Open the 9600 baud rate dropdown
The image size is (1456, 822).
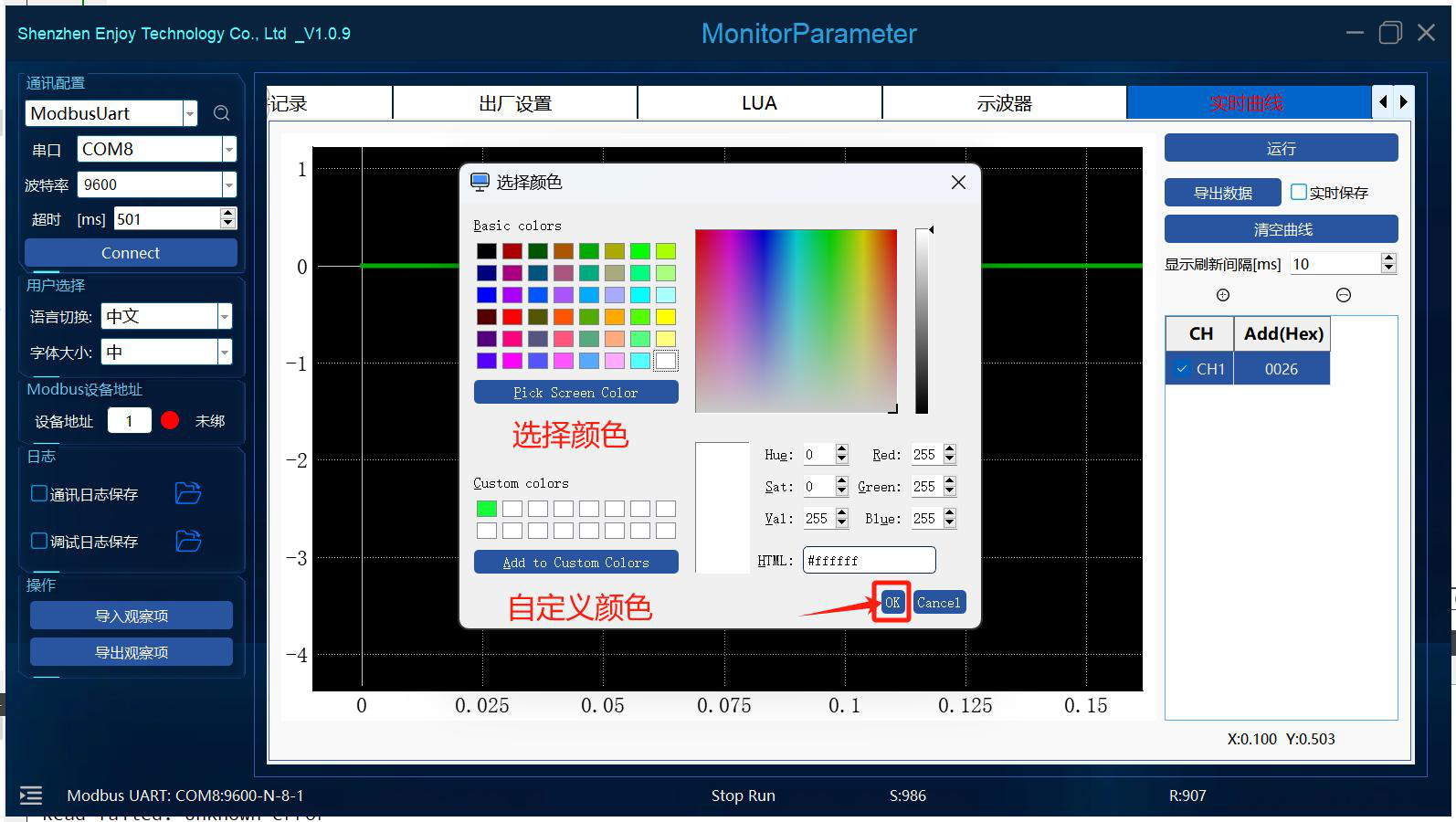click(229, 184)
